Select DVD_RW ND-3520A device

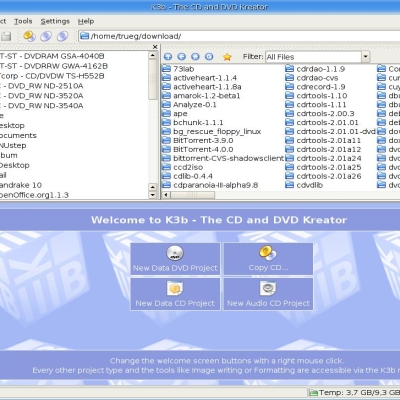click(42, 96)
